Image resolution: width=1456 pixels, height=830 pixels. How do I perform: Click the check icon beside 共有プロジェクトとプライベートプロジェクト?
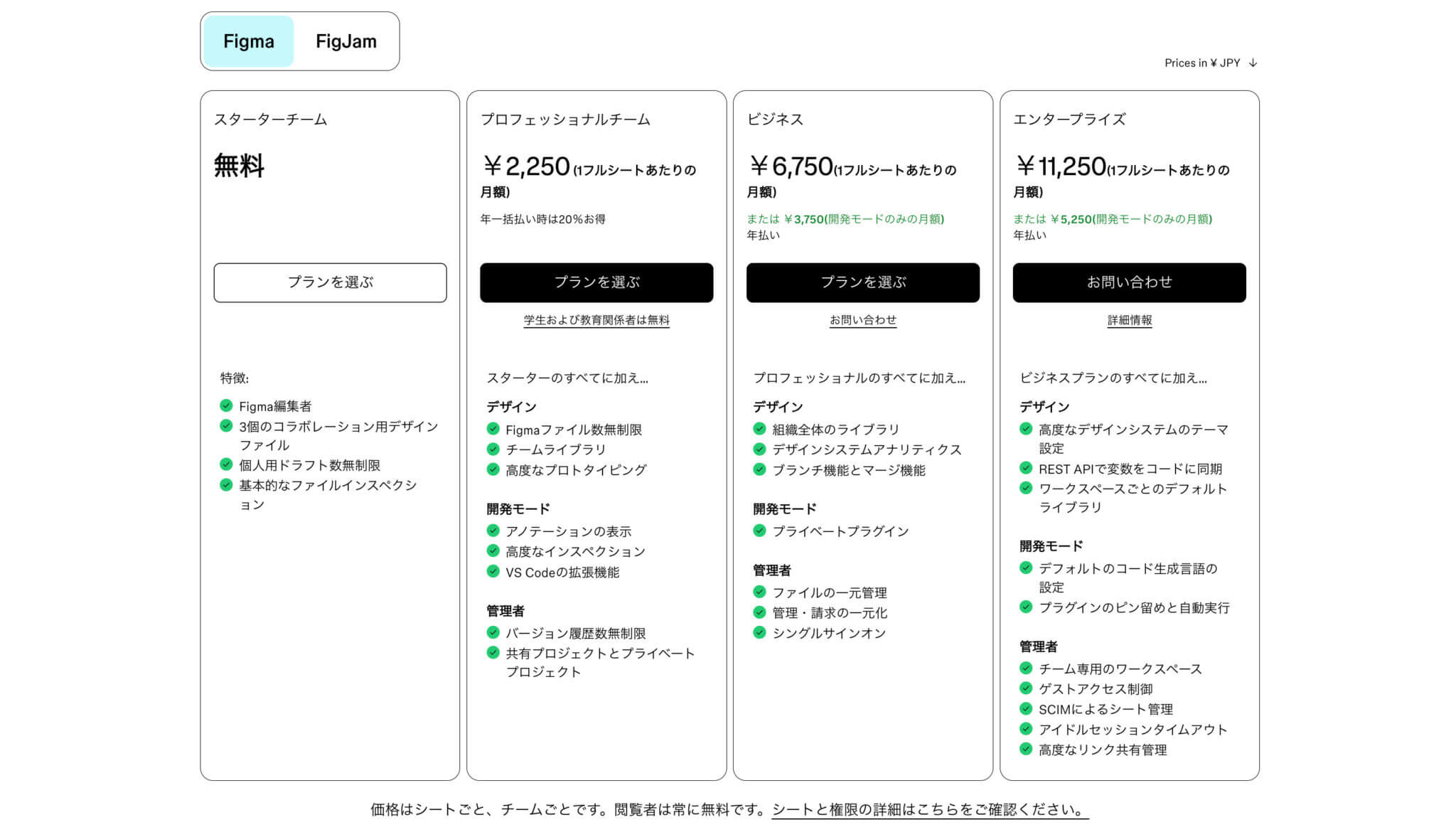pos(493,652)
